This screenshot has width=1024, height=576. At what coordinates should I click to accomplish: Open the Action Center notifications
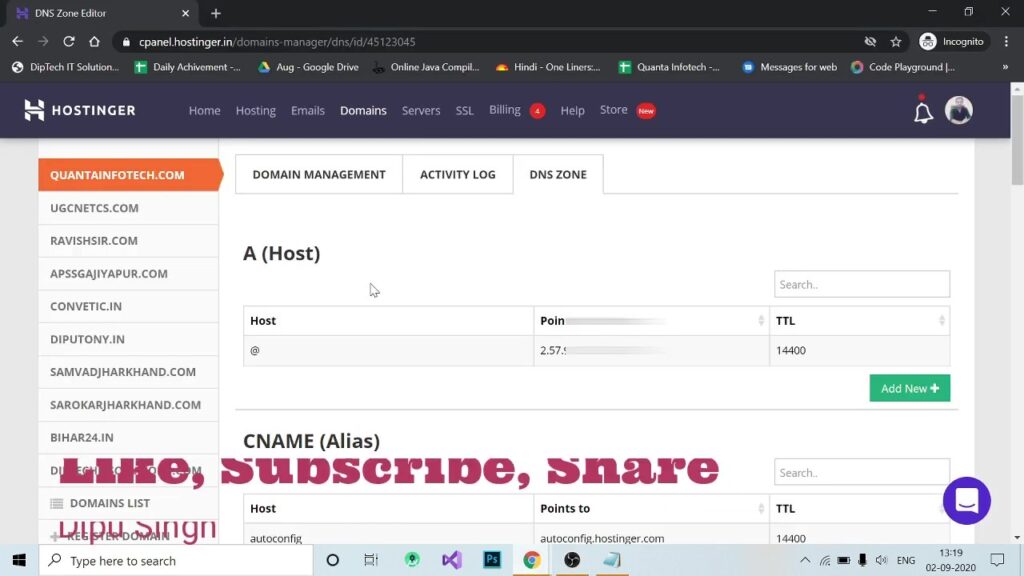(997, 560)
